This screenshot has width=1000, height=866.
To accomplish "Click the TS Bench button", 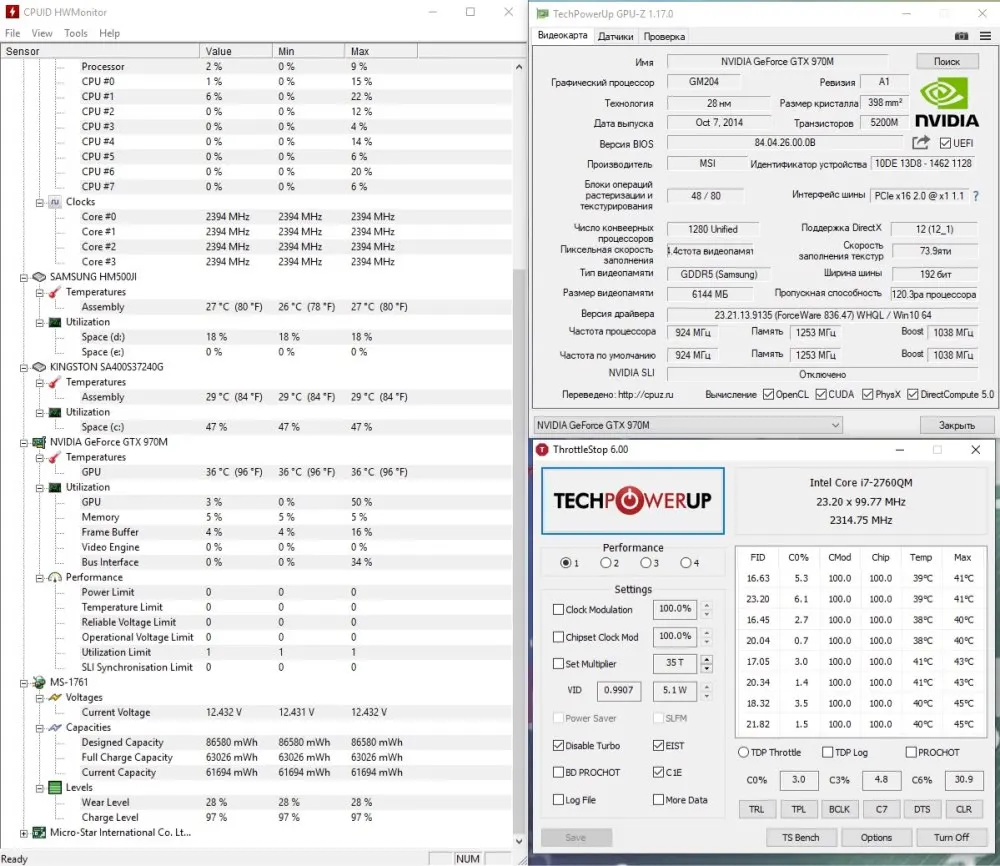I will click(801, 837).
